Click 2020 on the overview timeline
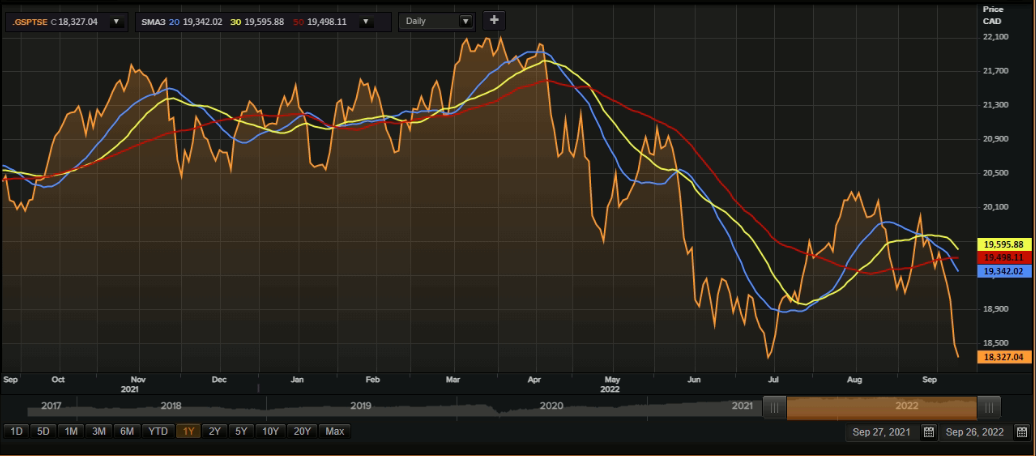 552,406
